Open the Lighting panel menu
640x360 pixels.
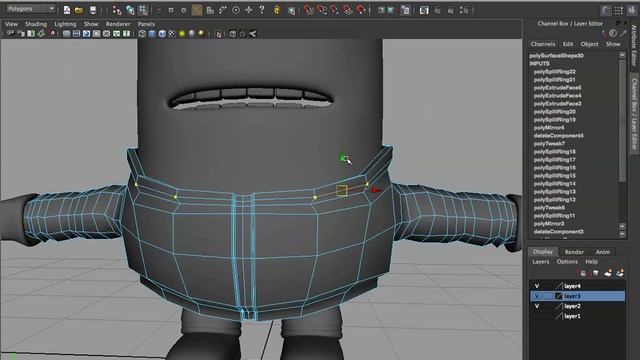65,24
